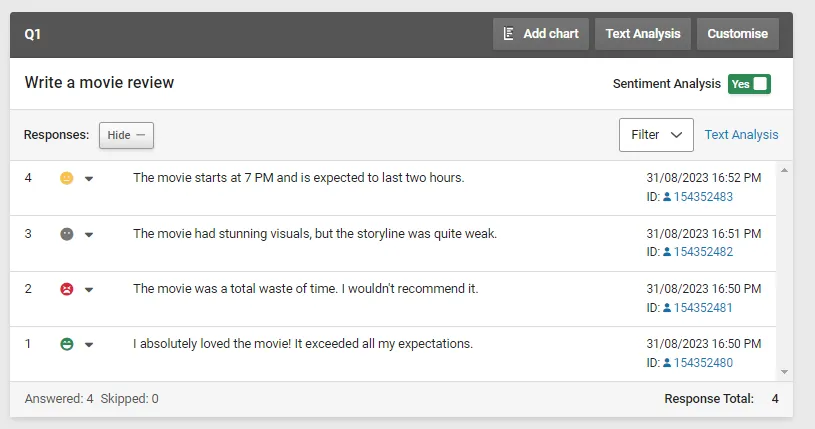Toggle the Sentiment Analysis Yes switch
The width and height of the screenshot is (815, 429).
coord(749,84)
